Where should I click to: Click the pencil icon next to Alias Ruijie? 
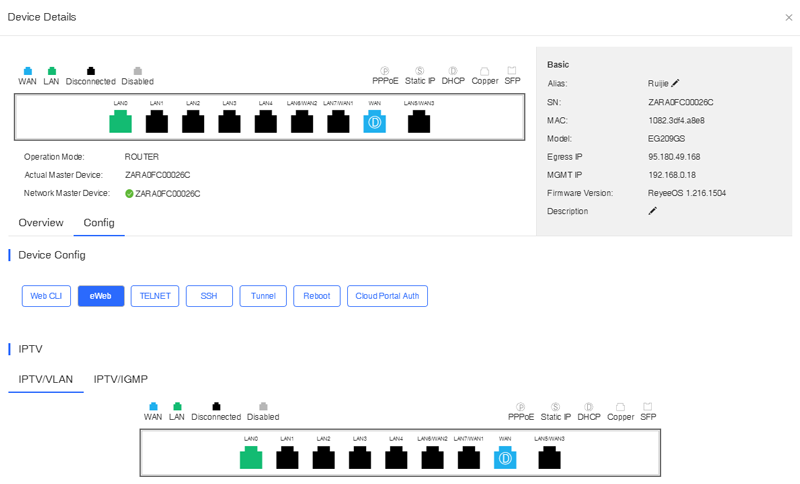coord(676,84)
